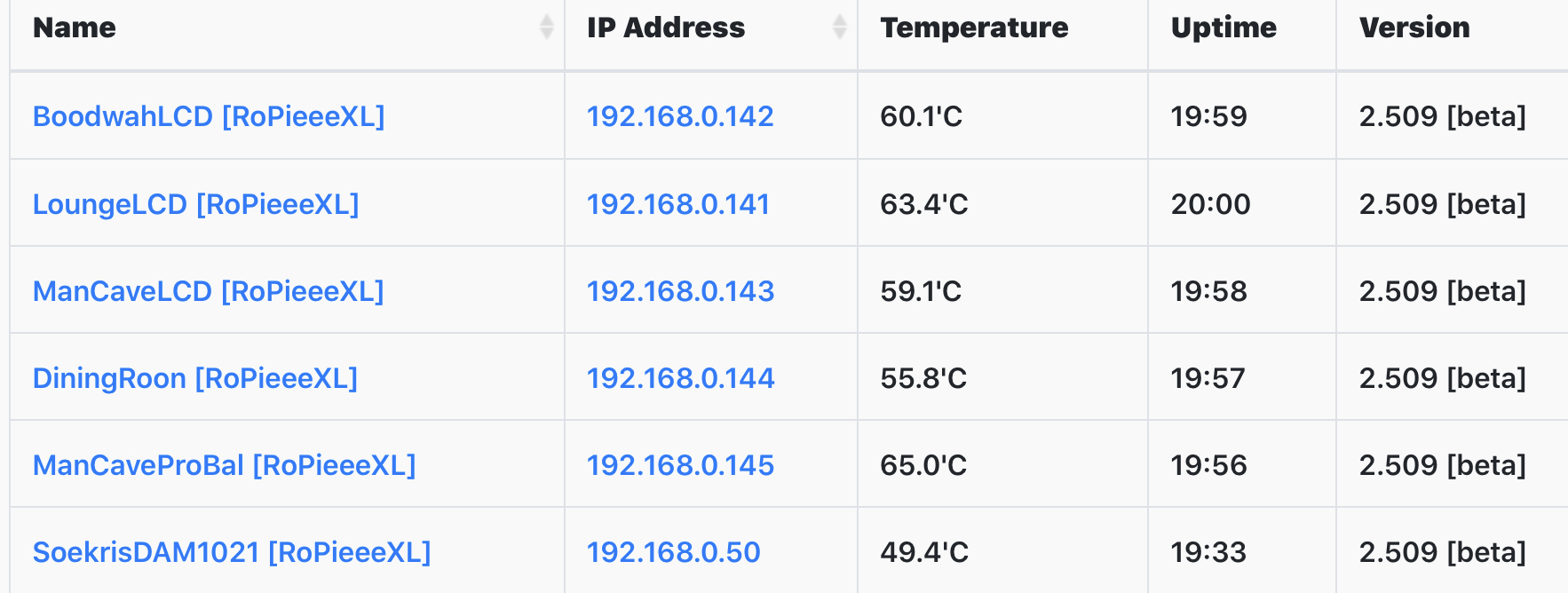Visit IP address 192.168.0.141
The height and width of the screenshot is (593, 1568).
click(678, 204)
